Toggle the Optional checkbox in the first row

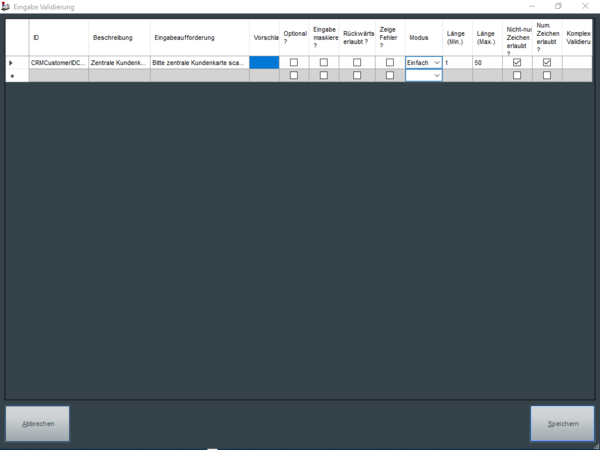click(294, 62)
